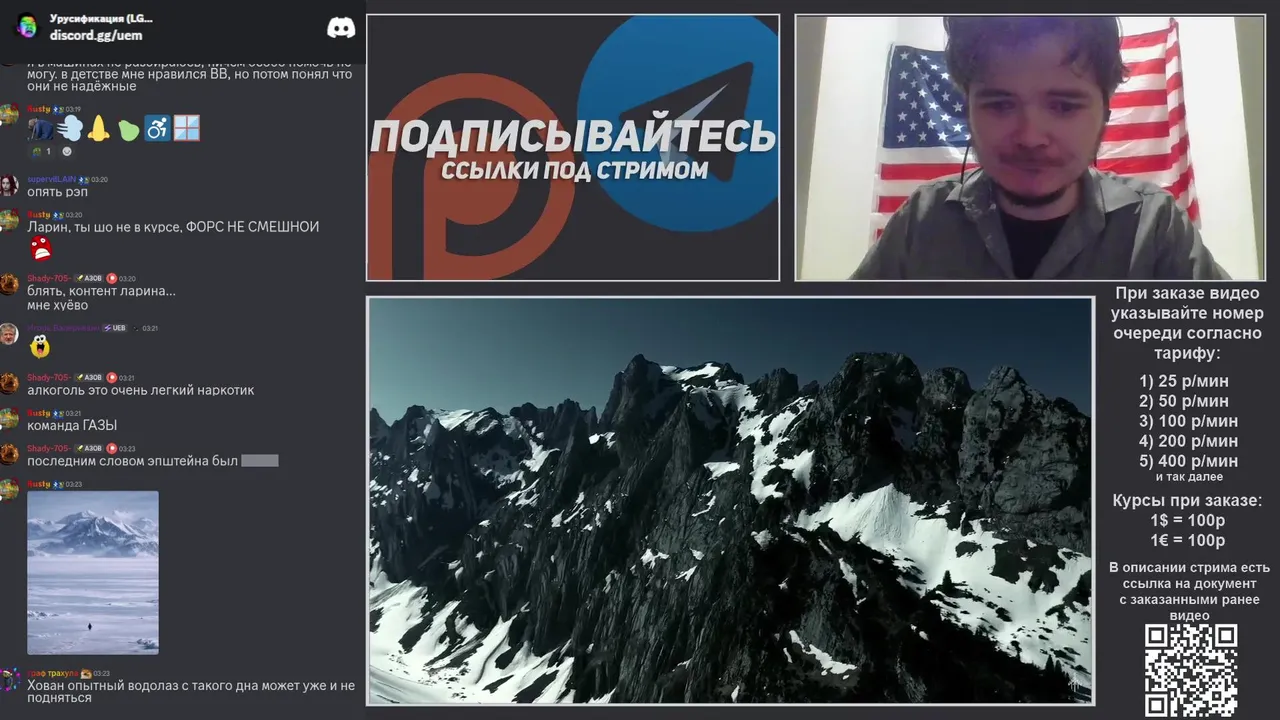This screenshot has width=1280, height=720.
Task: Open the avatar beside the UEB tag
Action: pos(9,334)
